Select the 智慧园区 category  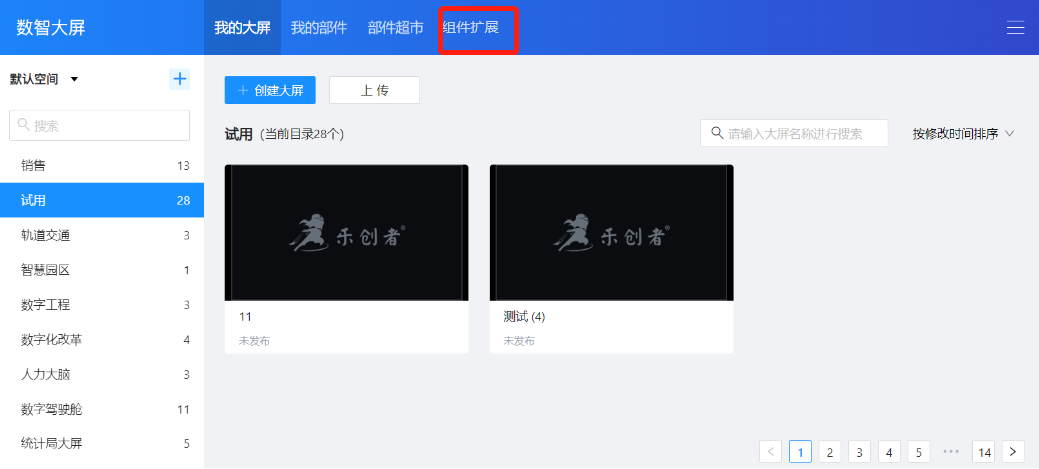point(102,270)
